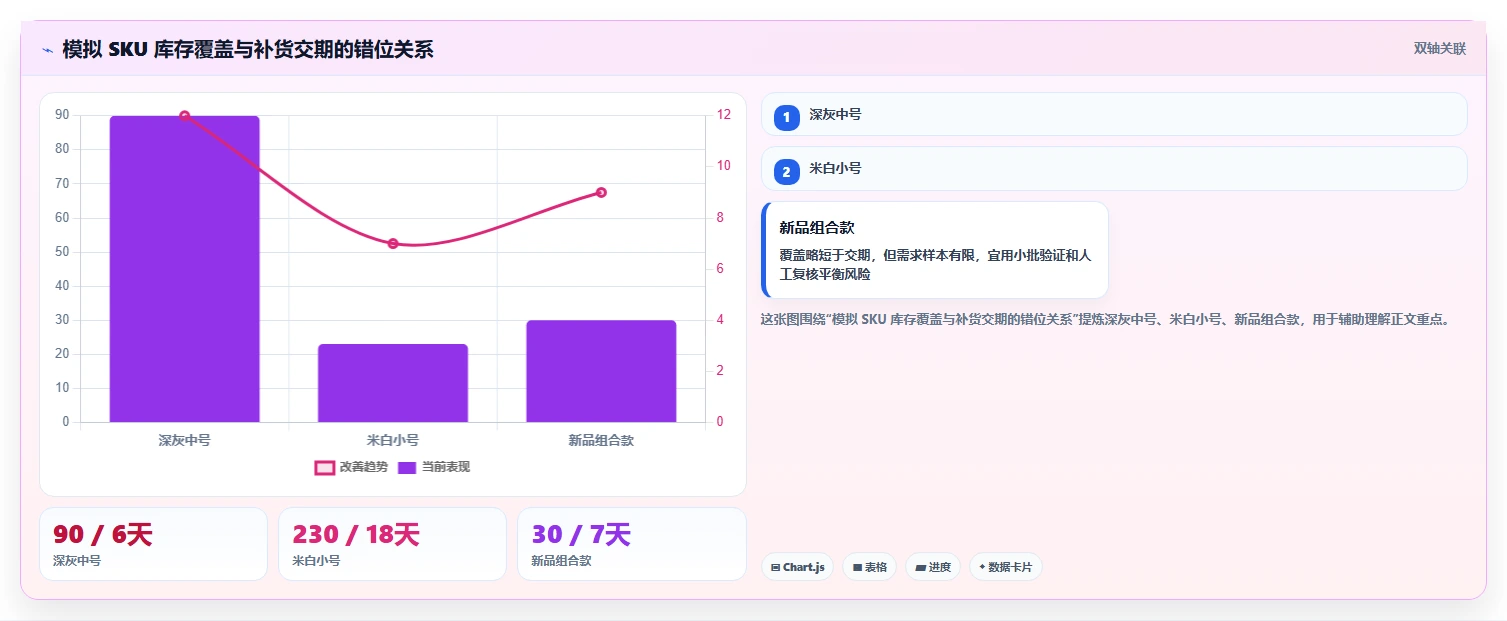Click the 进度 tag
The image size is (1507, 621).
tap(932, 567)
